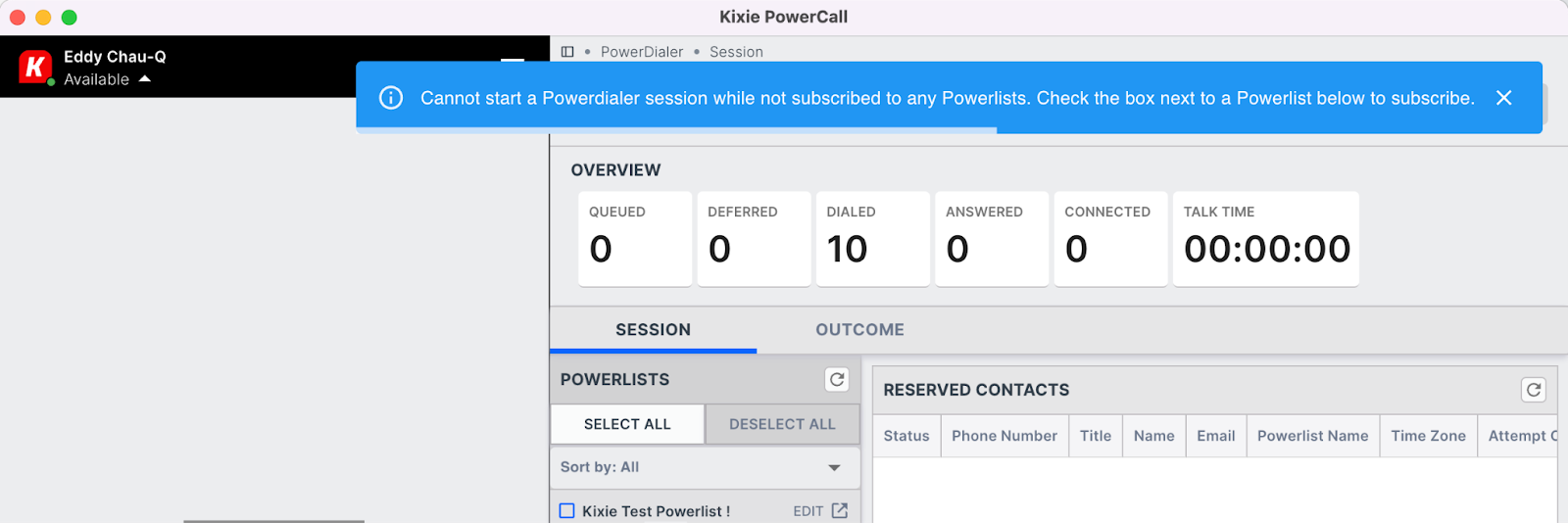Expand the Available status dropdown arrow
The image size is (1568, 523).
pos(145,79)
